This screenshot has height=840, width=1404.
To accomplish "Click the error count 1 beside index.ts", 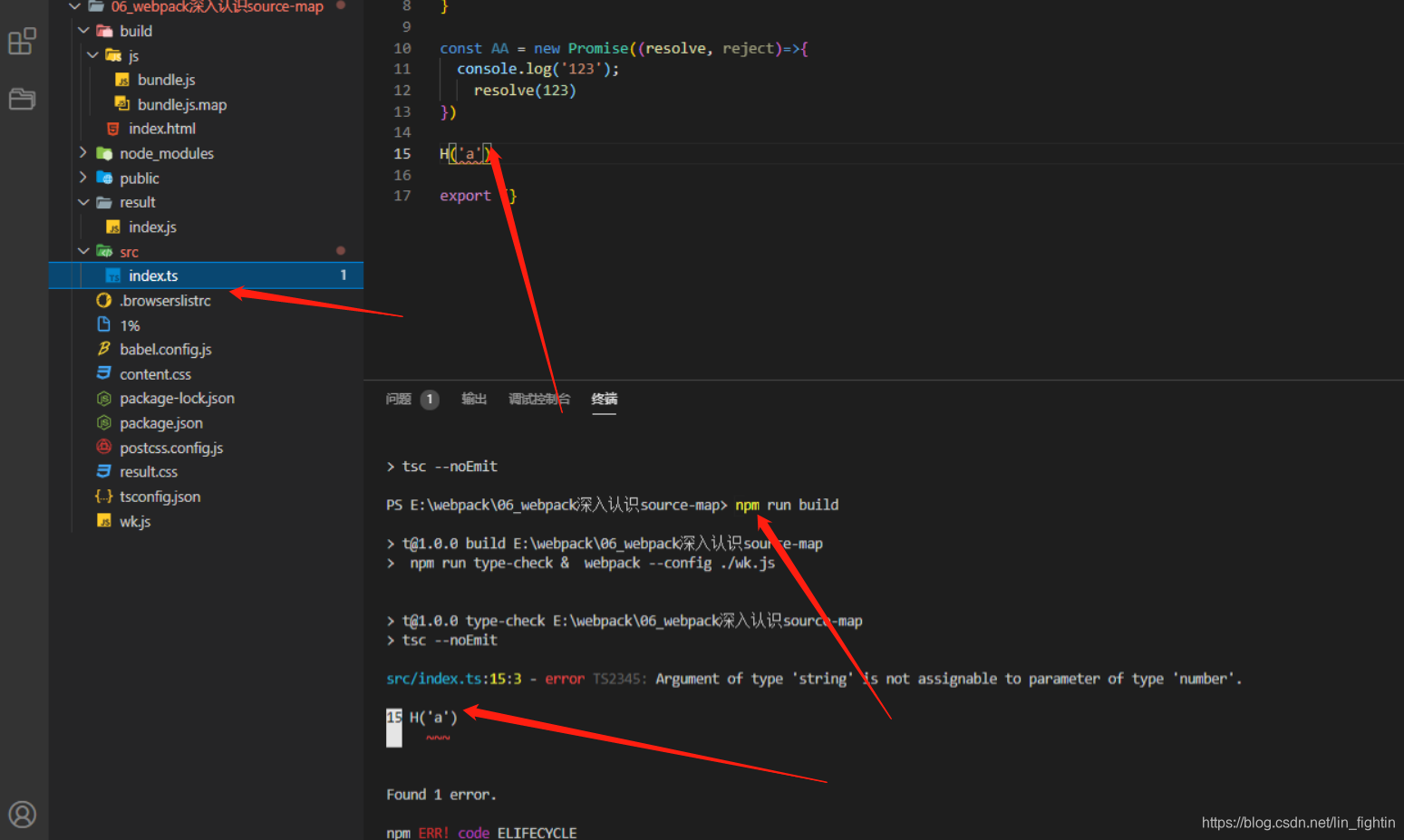I will (344, 275).
